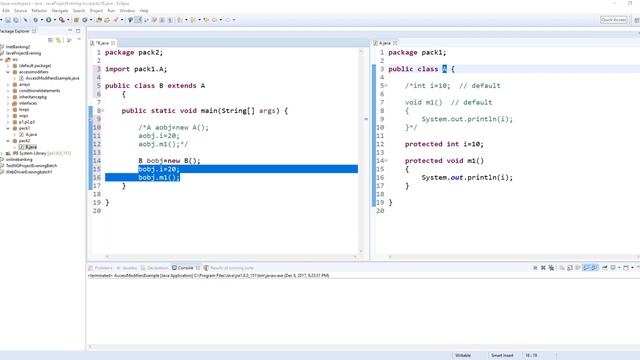
Task: Open the Debug button dropdown arrow
Action: pos(42,20)
